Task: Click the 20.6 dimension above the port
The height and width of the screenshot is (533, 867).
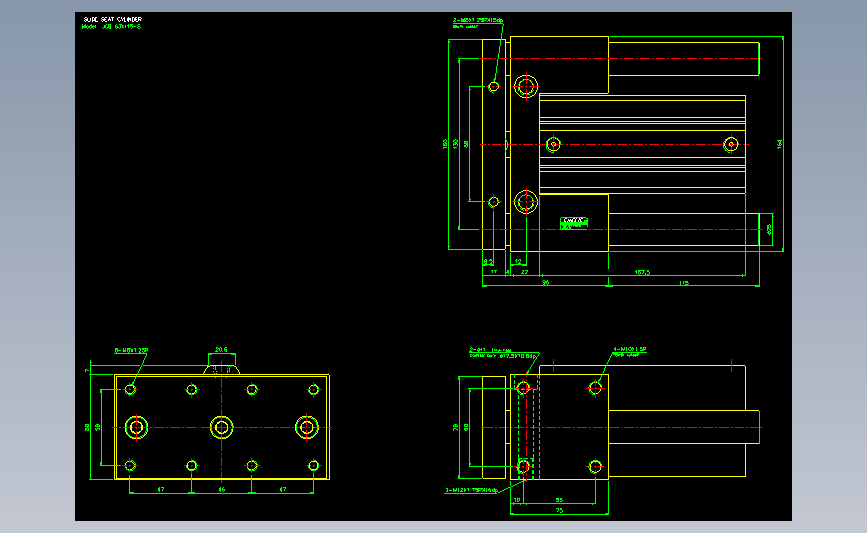Action: point(221,350)
